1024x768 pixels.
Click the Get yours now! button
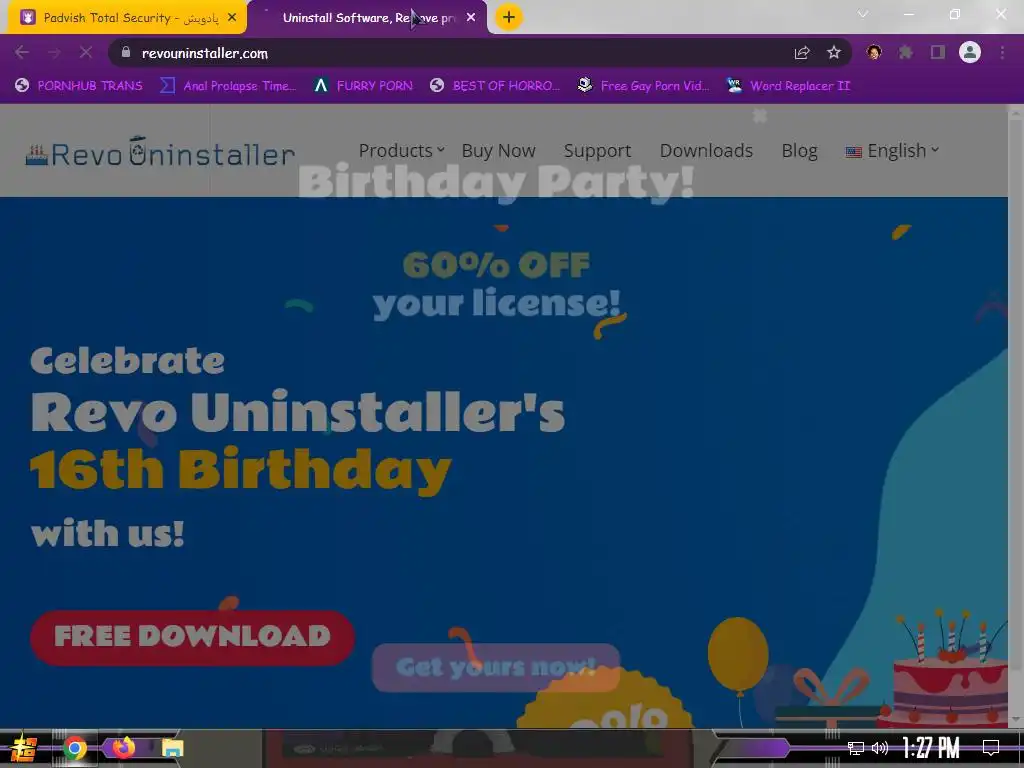[496, 667]
